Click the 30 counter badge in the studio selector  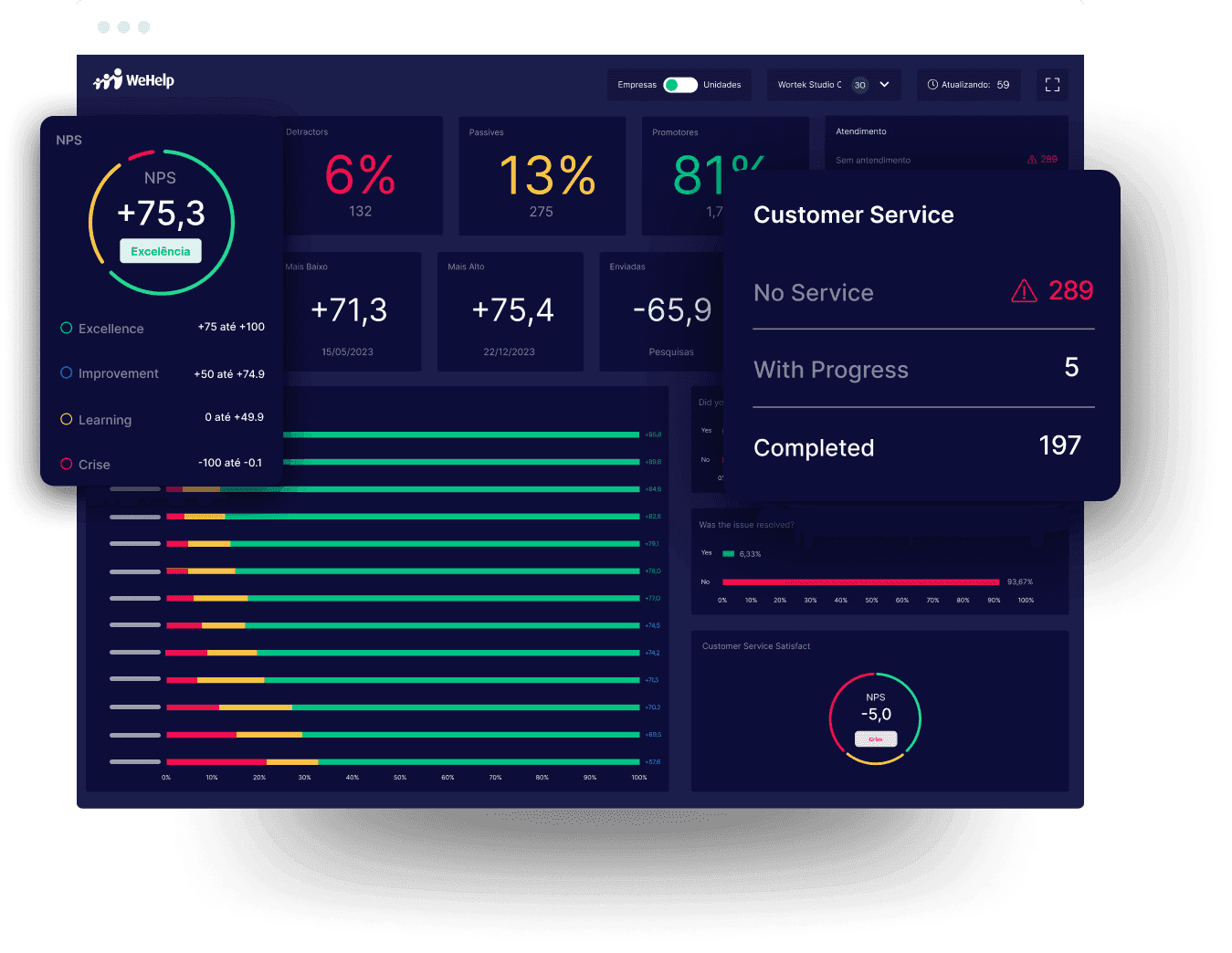click(x=859, y=84)
